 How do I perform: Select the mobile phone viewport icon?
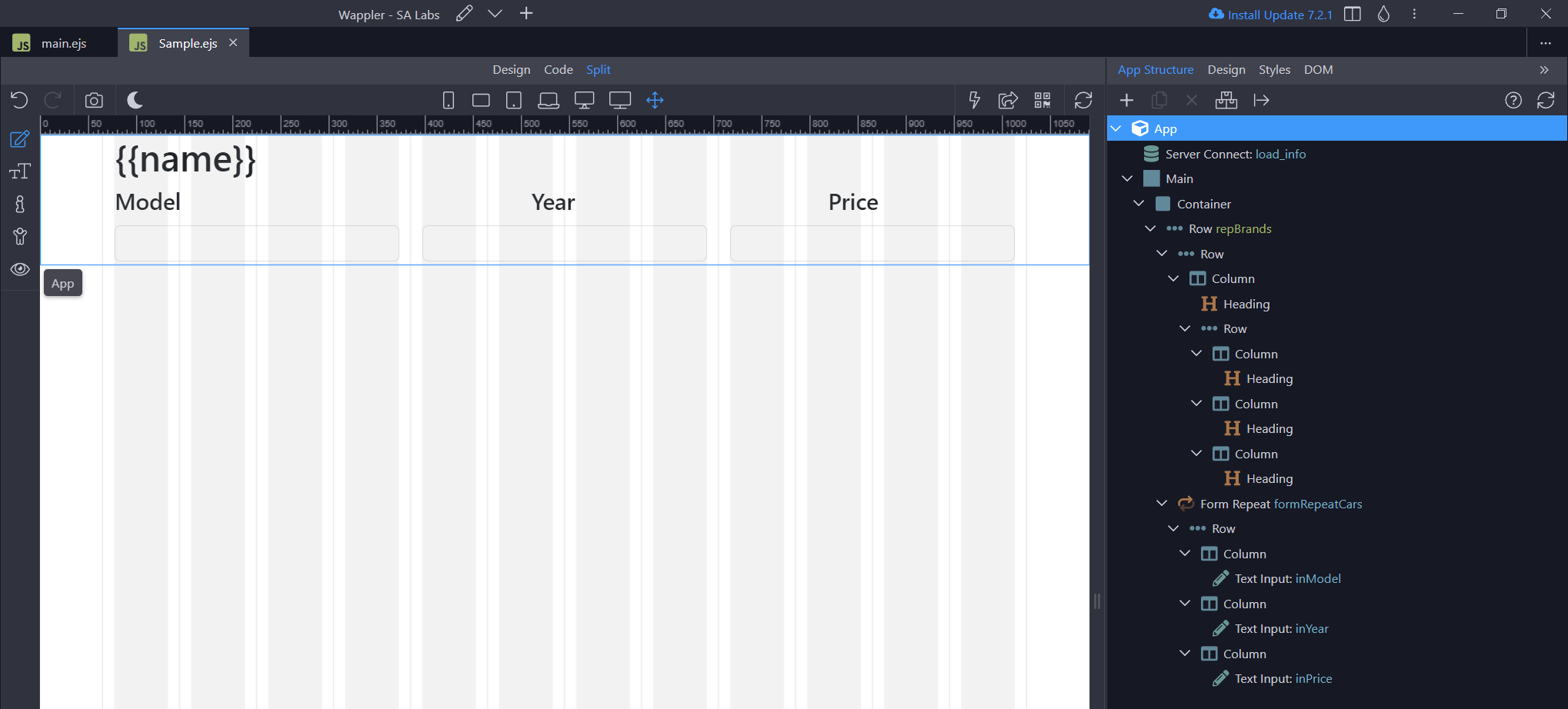(449, 101)
